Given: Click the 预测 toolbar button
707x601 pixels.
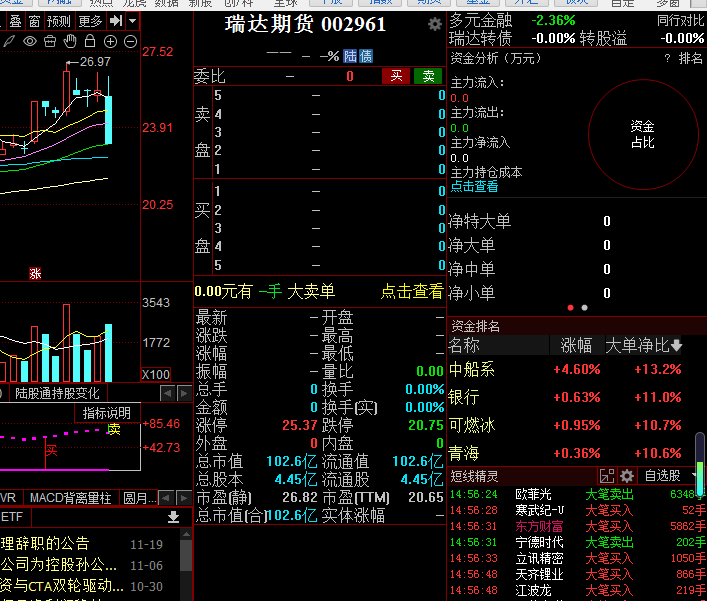Looking at the screenshot, I should pyautogui.click(x=59, y=21).
